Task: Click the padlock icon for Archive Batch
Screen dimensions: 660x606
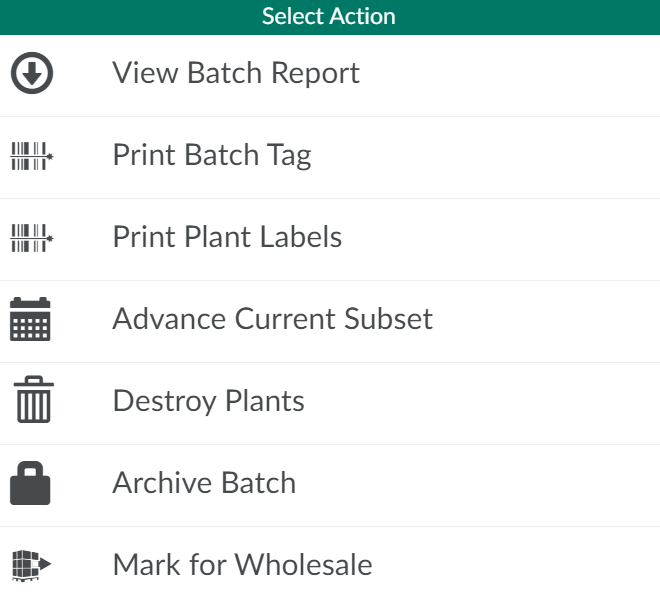Action: click(x=31, y=483)
